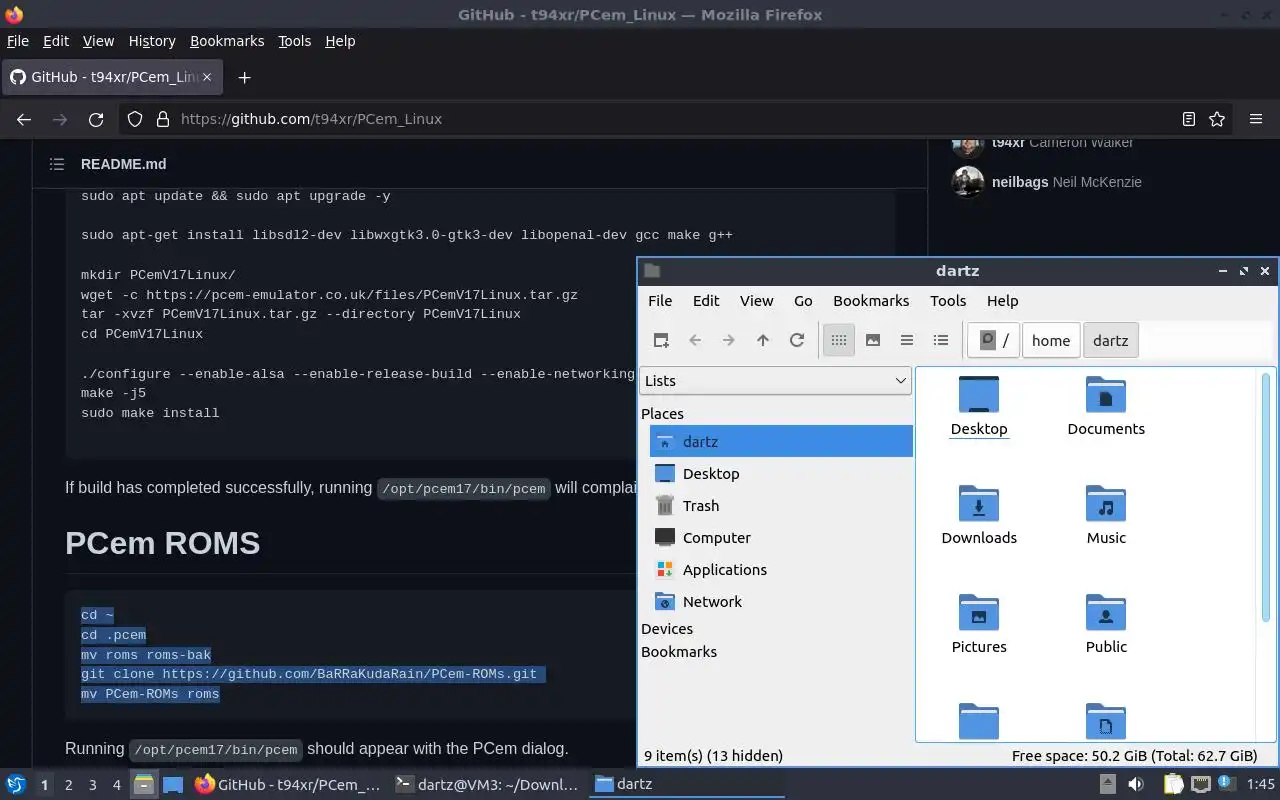Image resolution: width=1280 pixels, height=800 pixels.
Task: Bookmark this page with star icon
Action: (x=1217, y=119)
